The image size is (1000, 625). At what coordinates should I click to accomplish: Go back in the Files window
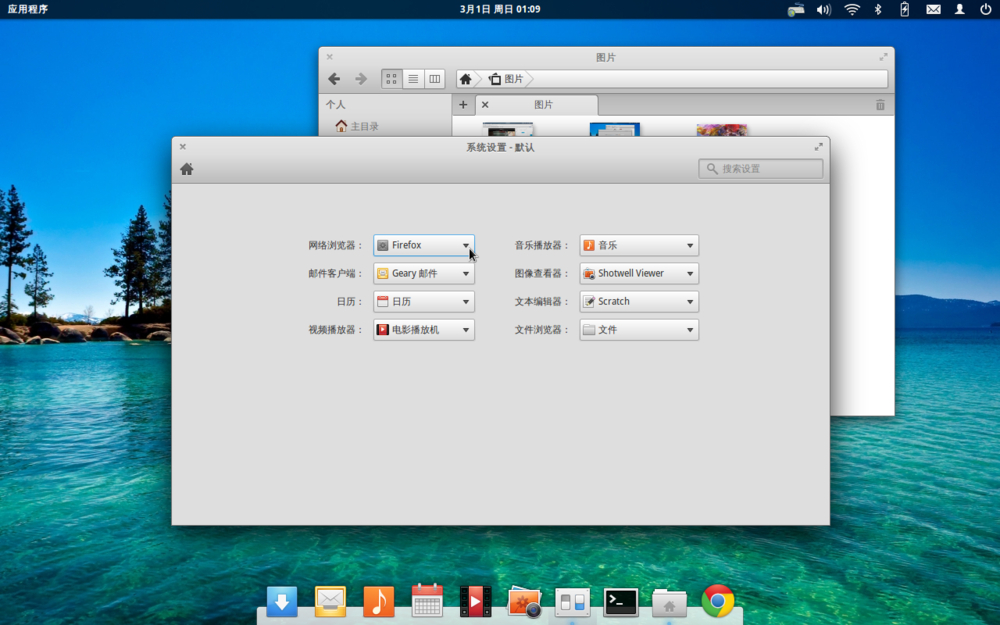coord(334,78)
